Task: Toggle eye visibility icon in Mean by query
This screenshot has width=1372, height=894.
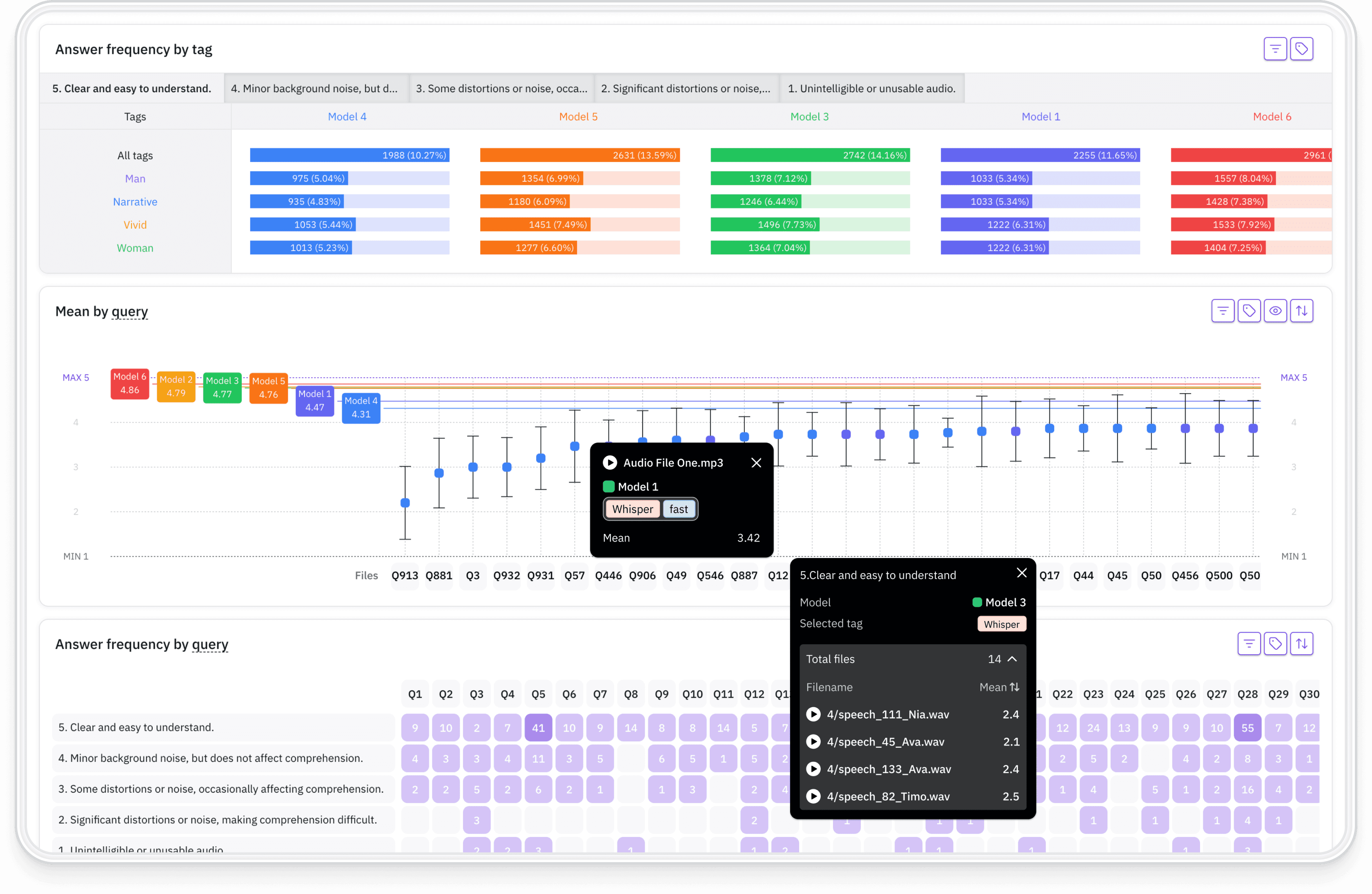Action: 1275,311
